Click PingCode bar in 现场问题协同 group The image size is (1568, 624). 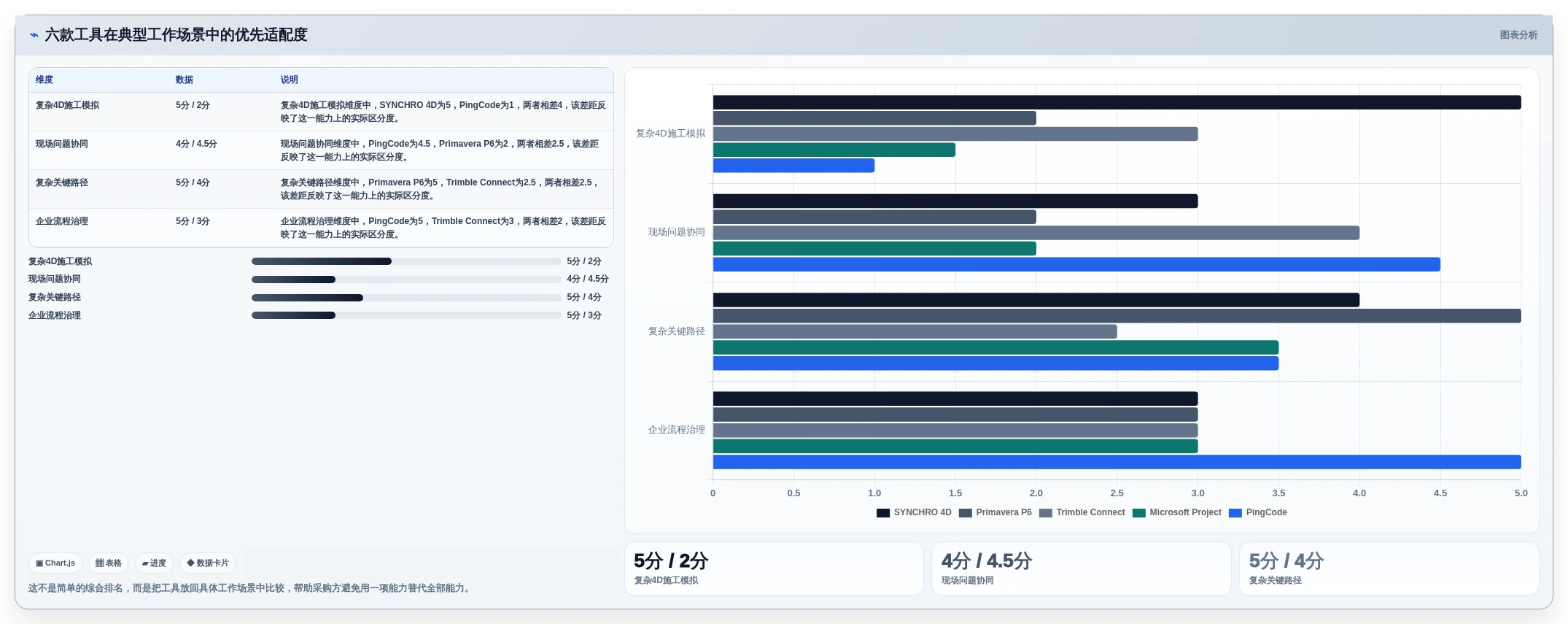coord(1076,264)
